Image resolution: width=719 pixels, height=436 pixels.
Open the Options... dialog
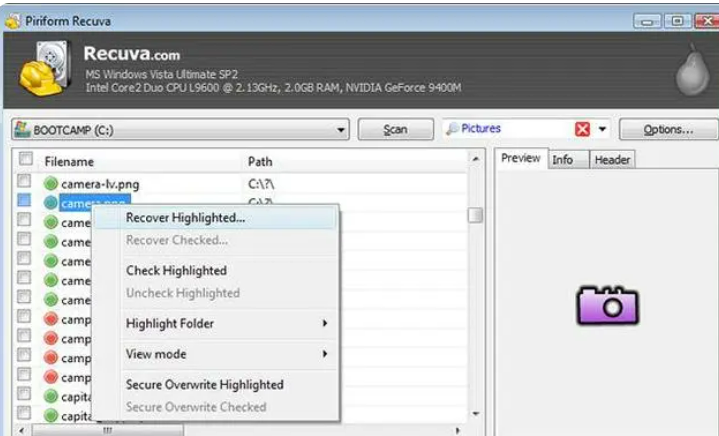point(668,130)
